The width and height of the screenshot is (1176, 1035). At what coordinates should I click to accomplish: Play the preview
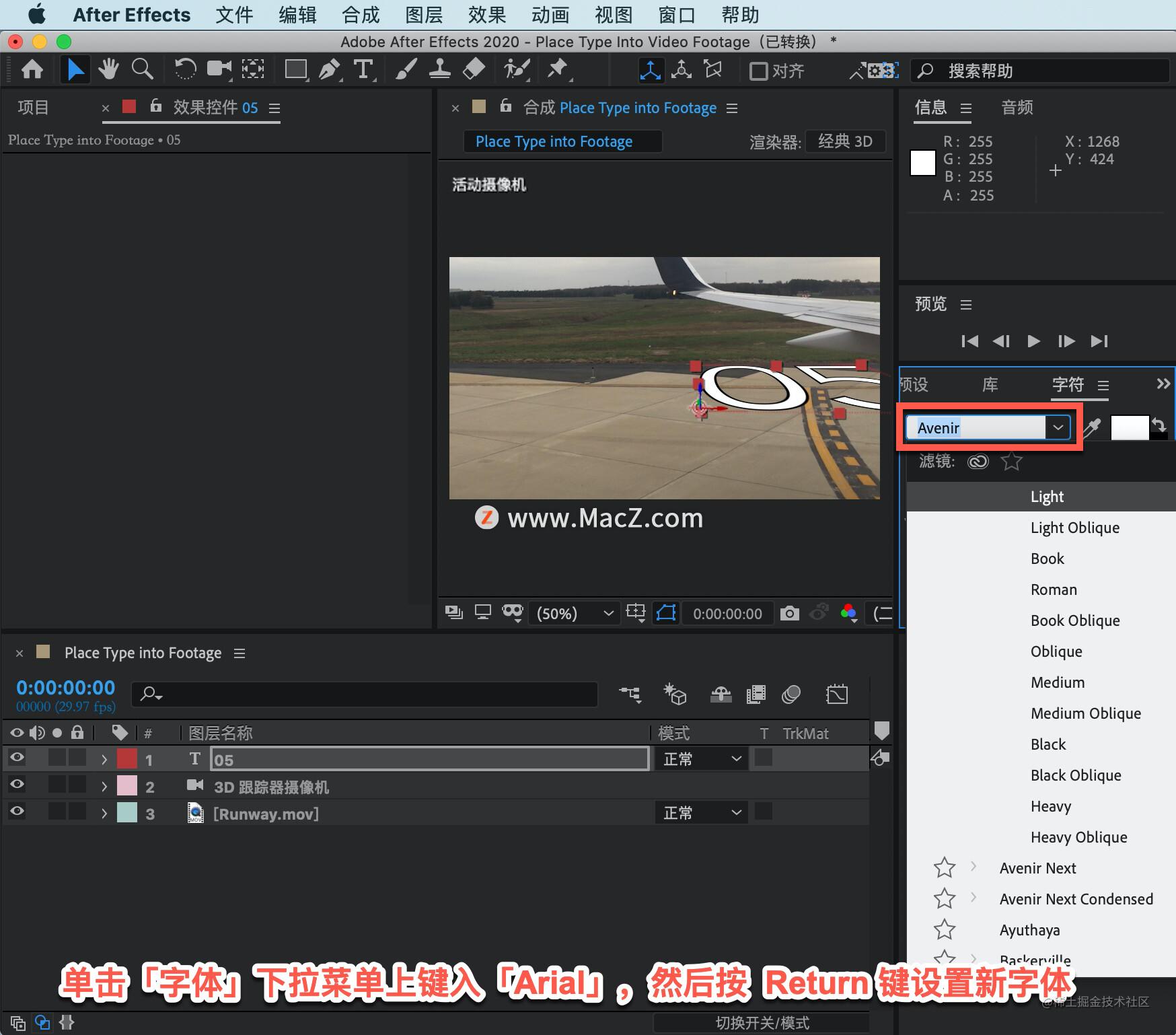pos(1033,341)
